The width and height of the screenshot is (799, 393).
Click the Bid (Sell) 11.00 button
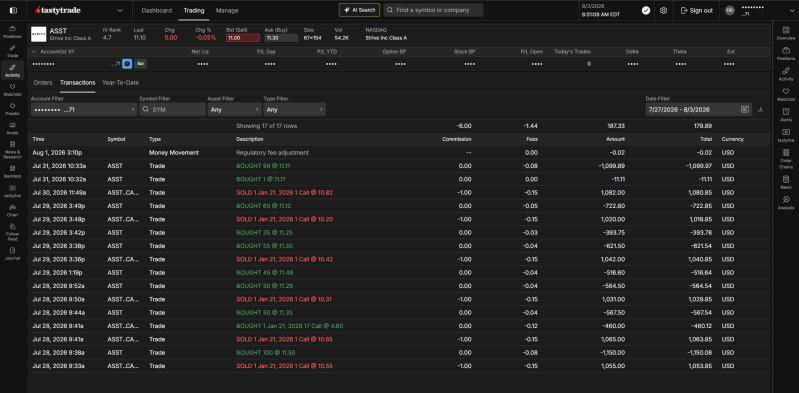pyautogui.click(x=243, y=38)
